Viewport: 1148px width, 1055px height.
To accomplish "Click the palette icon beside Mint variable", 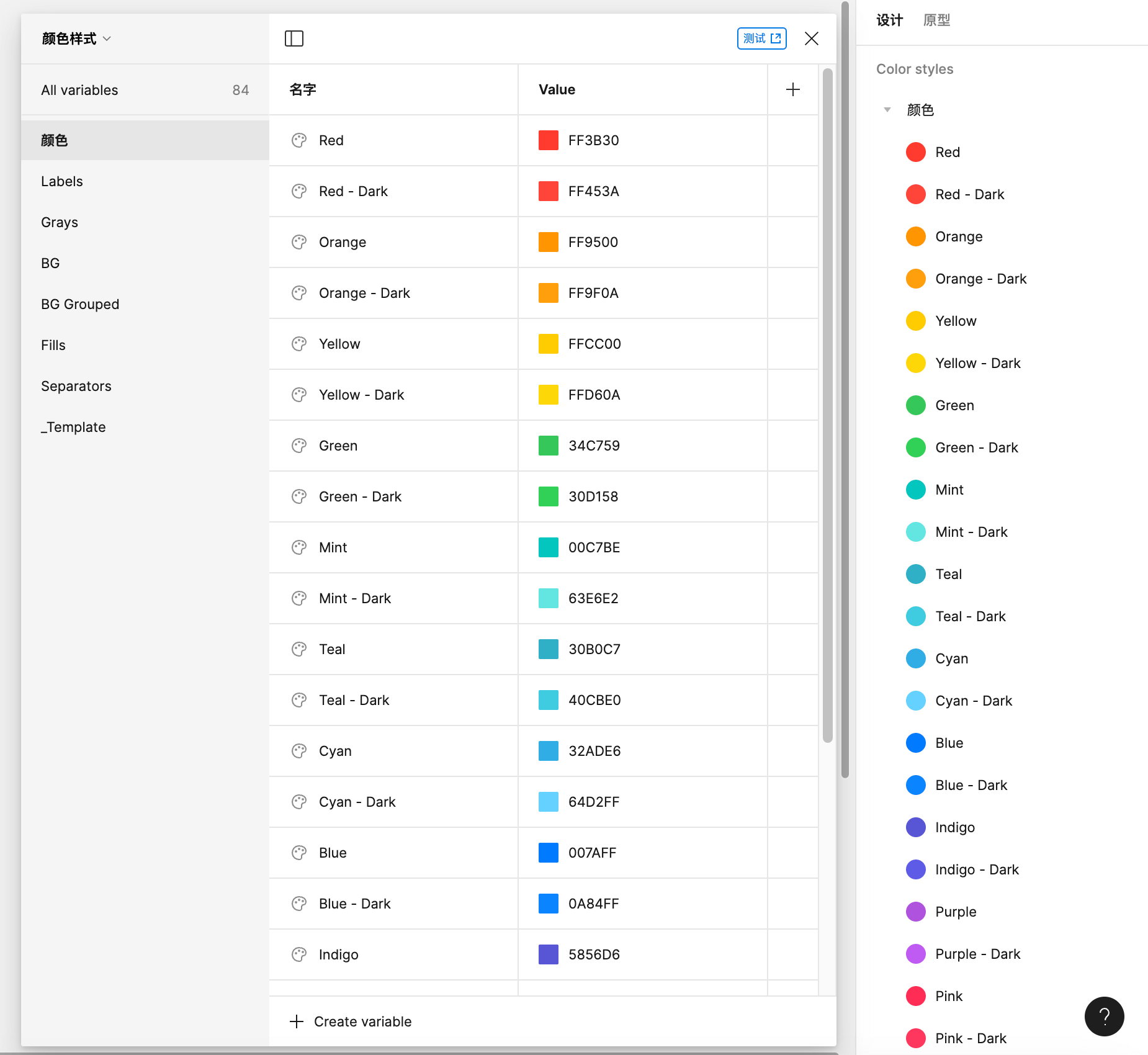I will coord(299,547).
